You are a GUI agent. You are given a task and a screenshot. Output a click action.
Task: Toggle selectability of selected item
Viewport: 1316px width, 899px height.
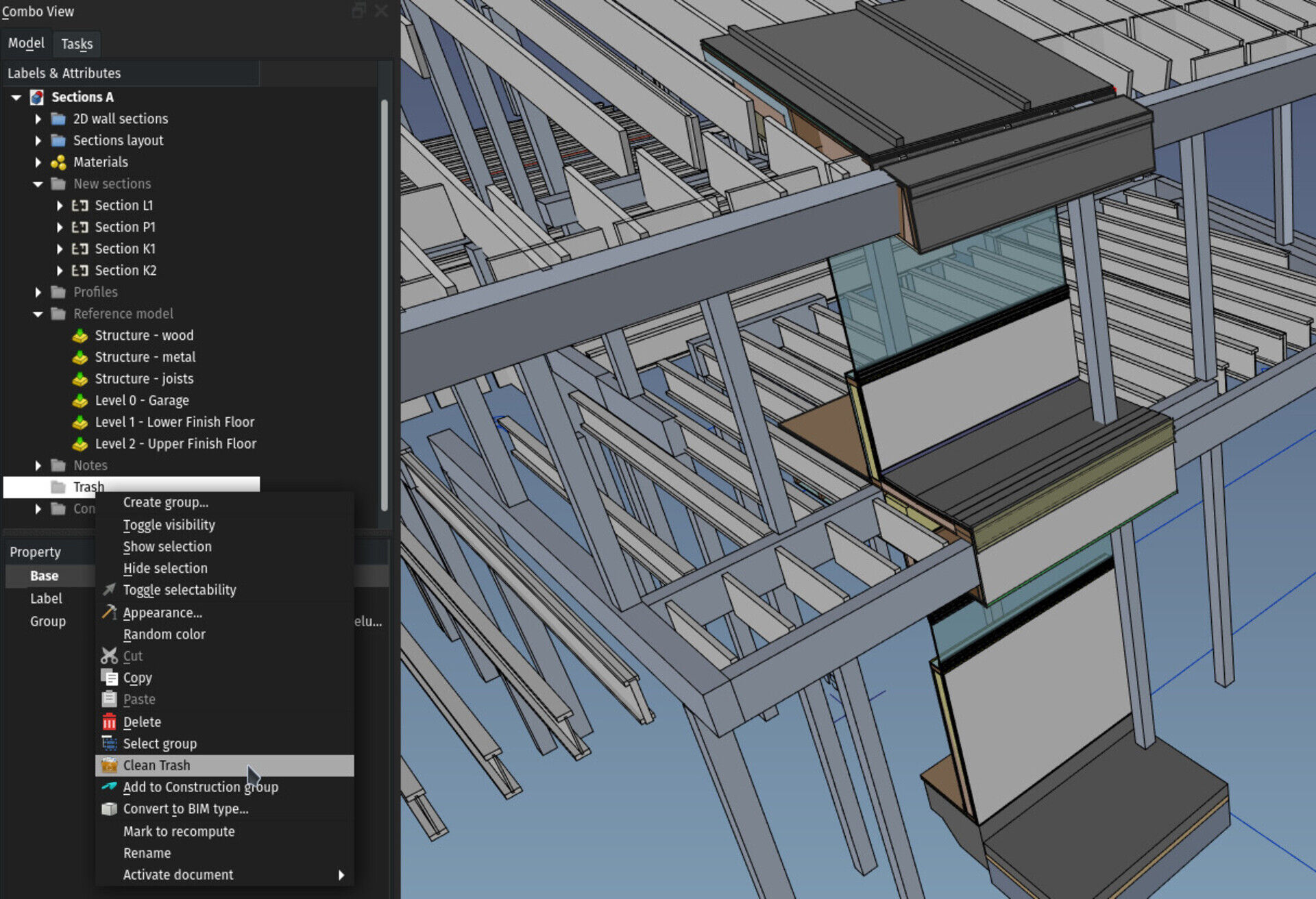(179, 589)
